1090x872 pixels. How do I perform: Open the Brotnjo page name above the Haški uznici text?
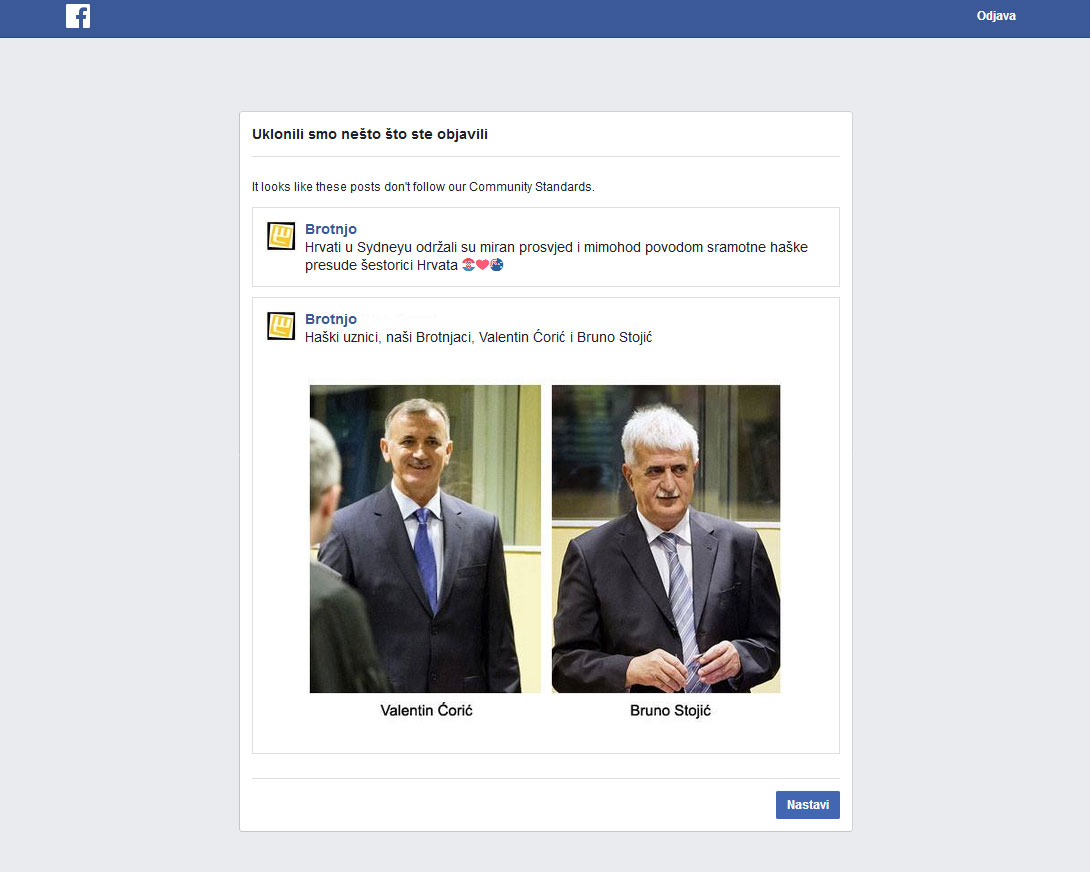click(x=331, y=319)
